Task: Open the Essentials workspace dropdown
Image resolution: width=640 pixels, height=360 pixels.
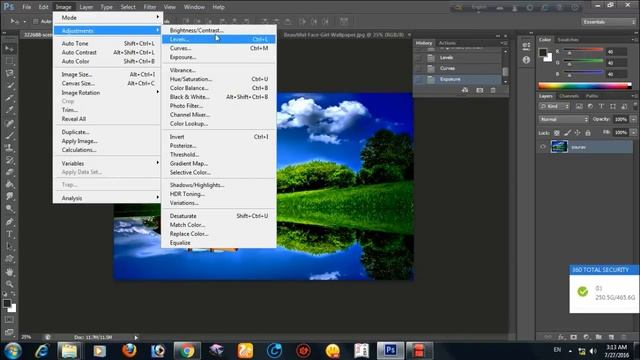Action: [x=609, y=22]
